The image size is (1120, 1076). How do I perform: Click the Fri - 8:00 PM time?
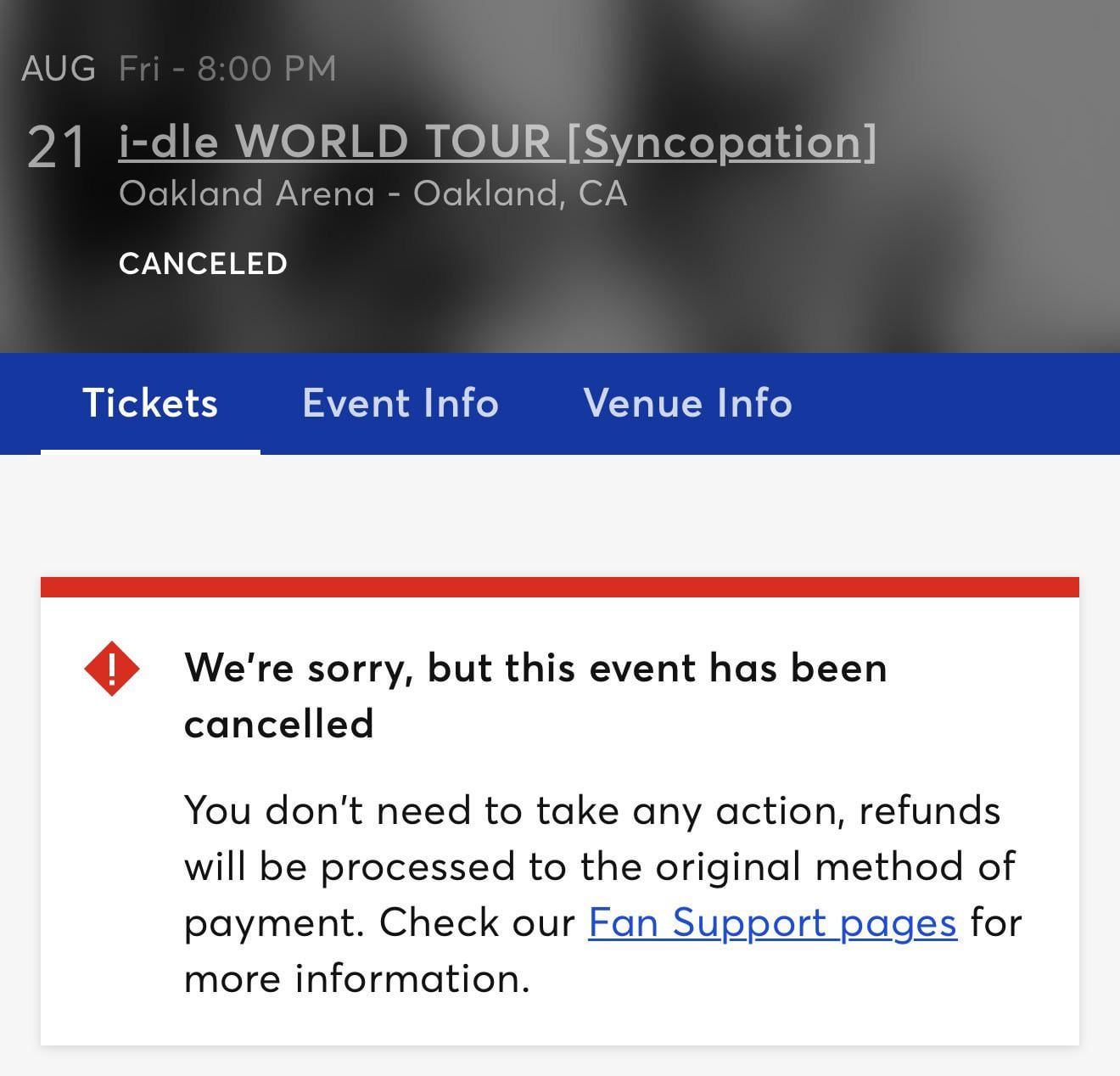[227, 68]
